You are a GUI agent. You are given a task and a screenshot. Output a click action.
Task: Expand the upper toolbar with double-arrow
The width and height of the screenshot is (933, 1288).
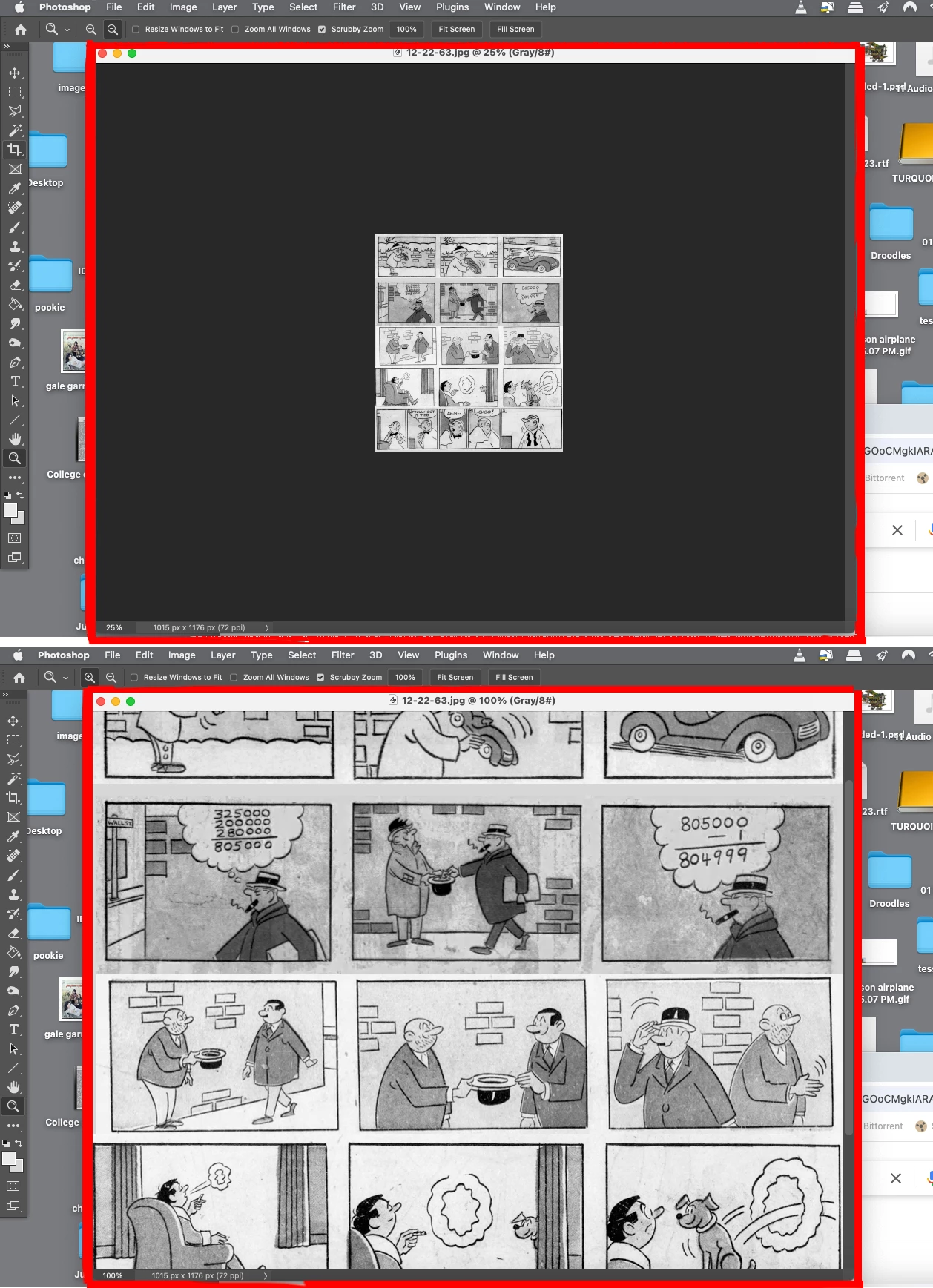click(7, 47)
